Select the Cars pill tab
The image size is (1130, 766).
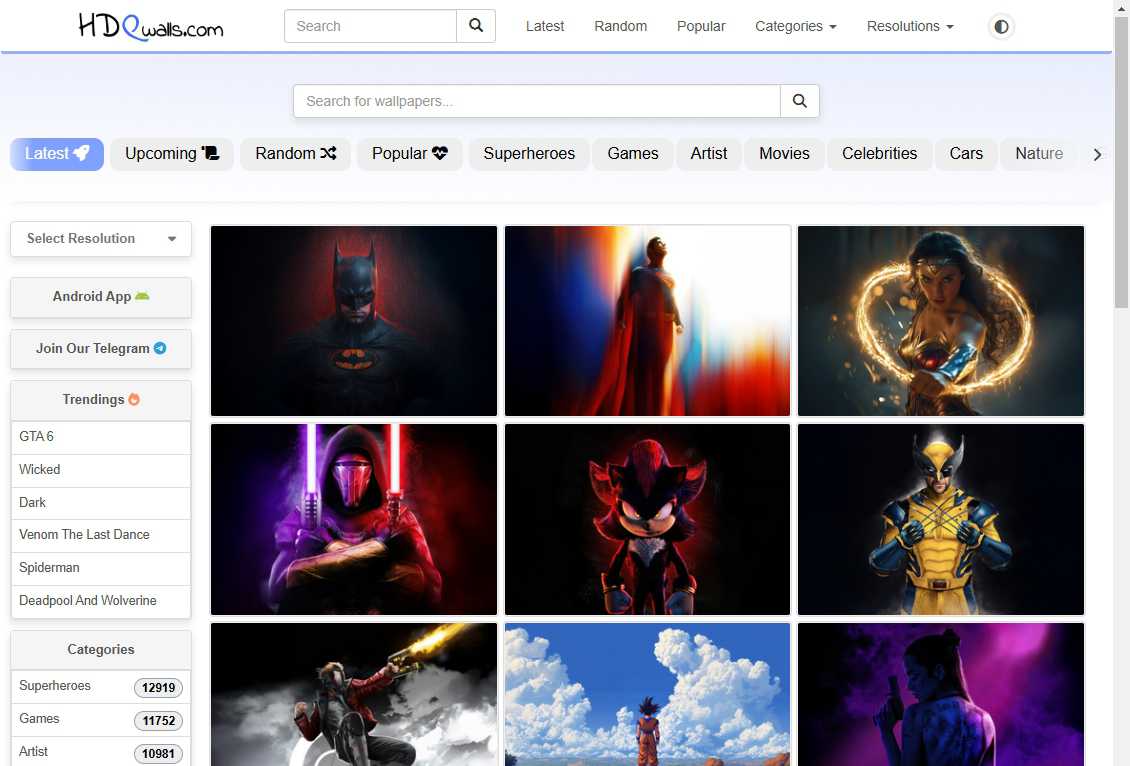(x=966, y=153)
